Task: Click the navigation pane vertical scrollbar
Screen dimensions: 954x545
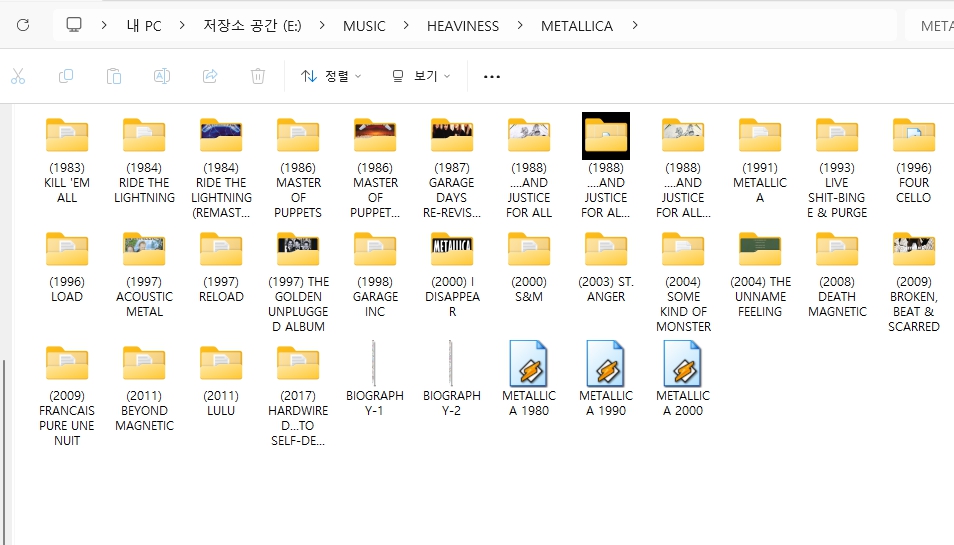Action: point(4,451)
